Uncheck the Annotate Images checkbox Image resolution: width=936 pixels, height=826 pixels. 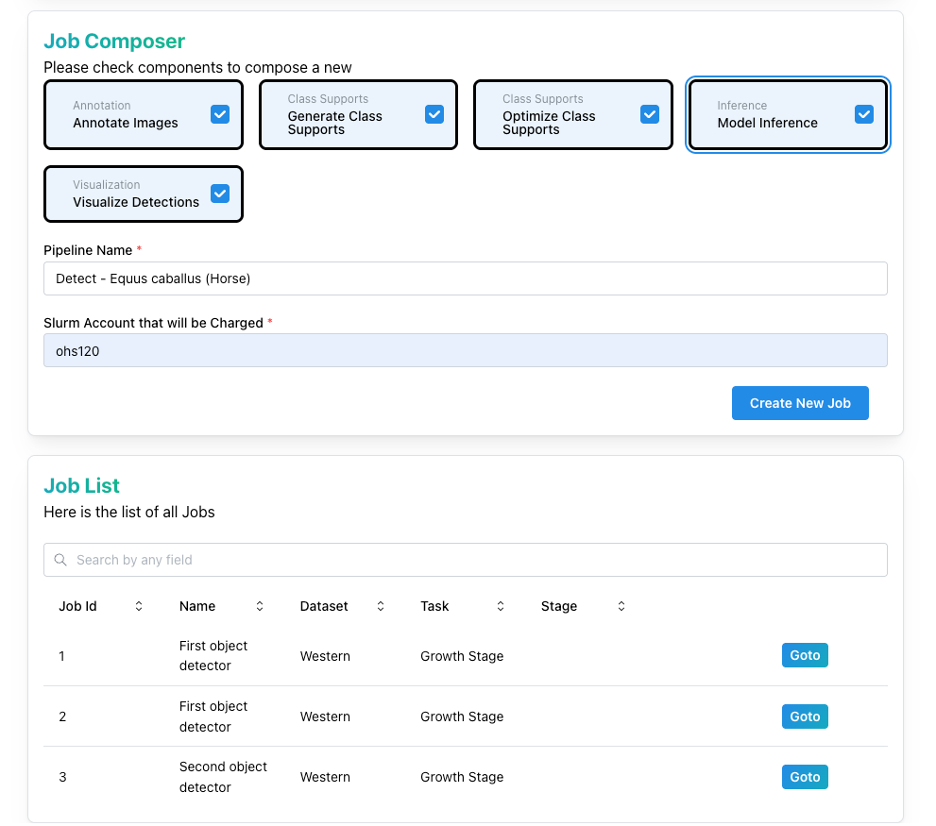(220, 114)
